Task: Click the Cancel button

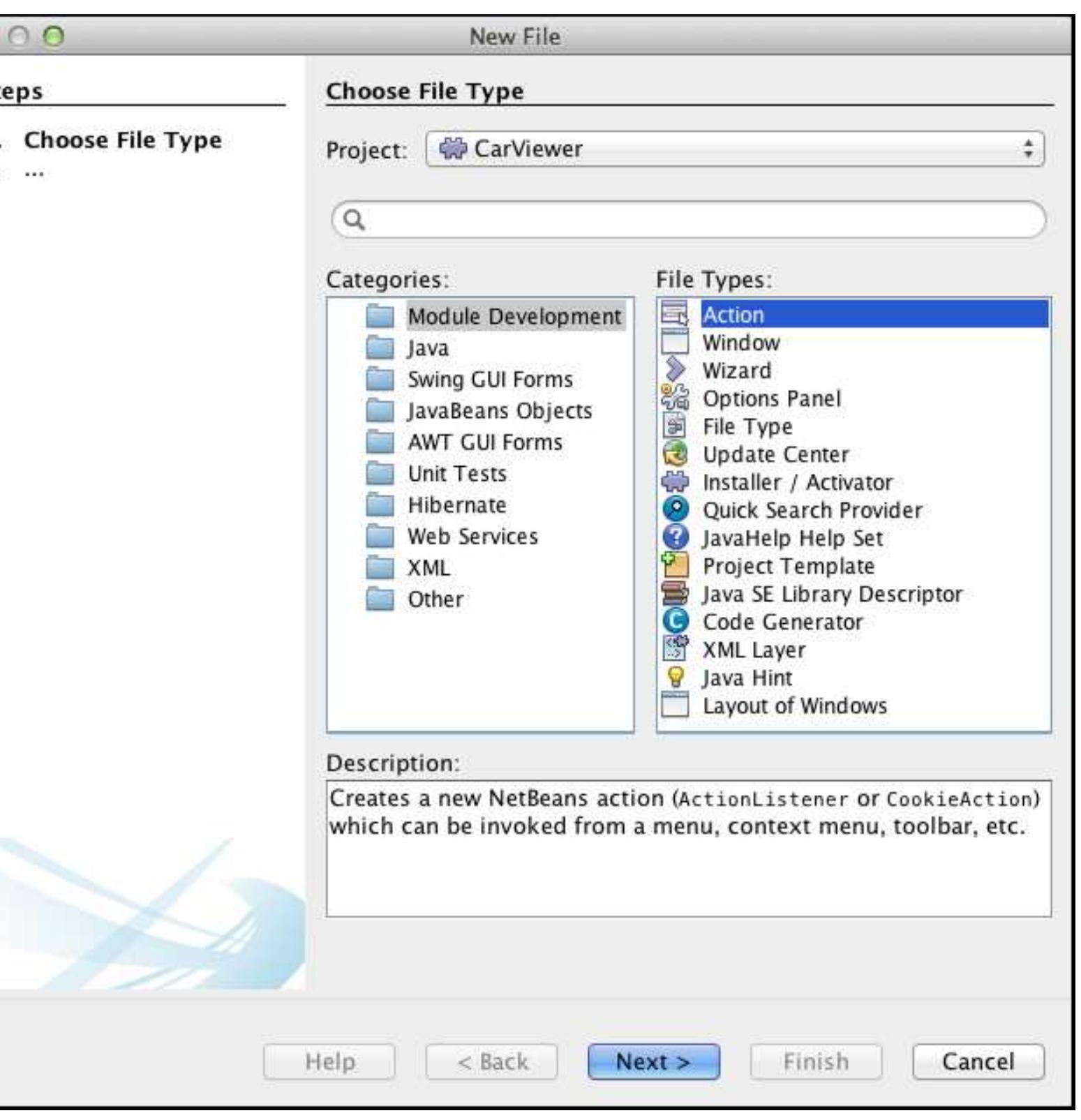Action: pyautogui.click(x=978, y=1061)
